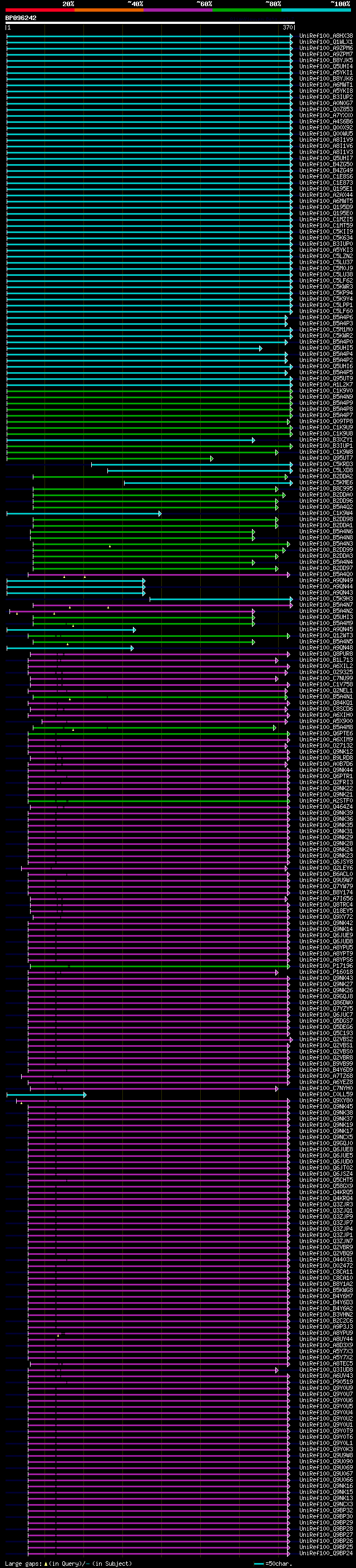
Task: Select hit label UniRef100_C7NU99
Action: (326, 678)
